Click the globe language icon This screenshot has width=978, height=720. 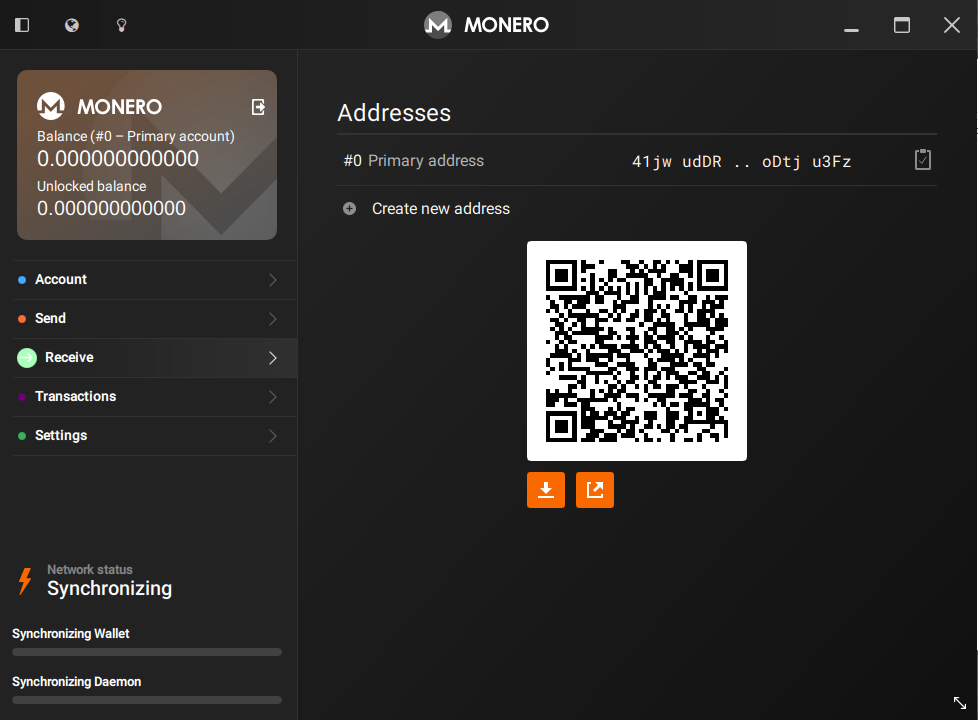coord(72,25)
